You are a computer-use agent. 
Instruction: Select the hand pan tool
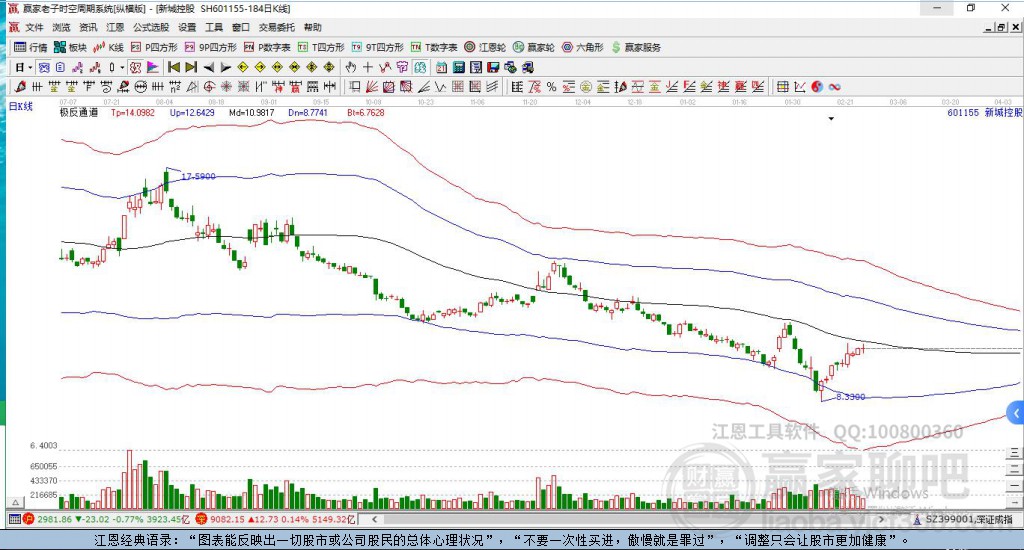coord(351,67)
